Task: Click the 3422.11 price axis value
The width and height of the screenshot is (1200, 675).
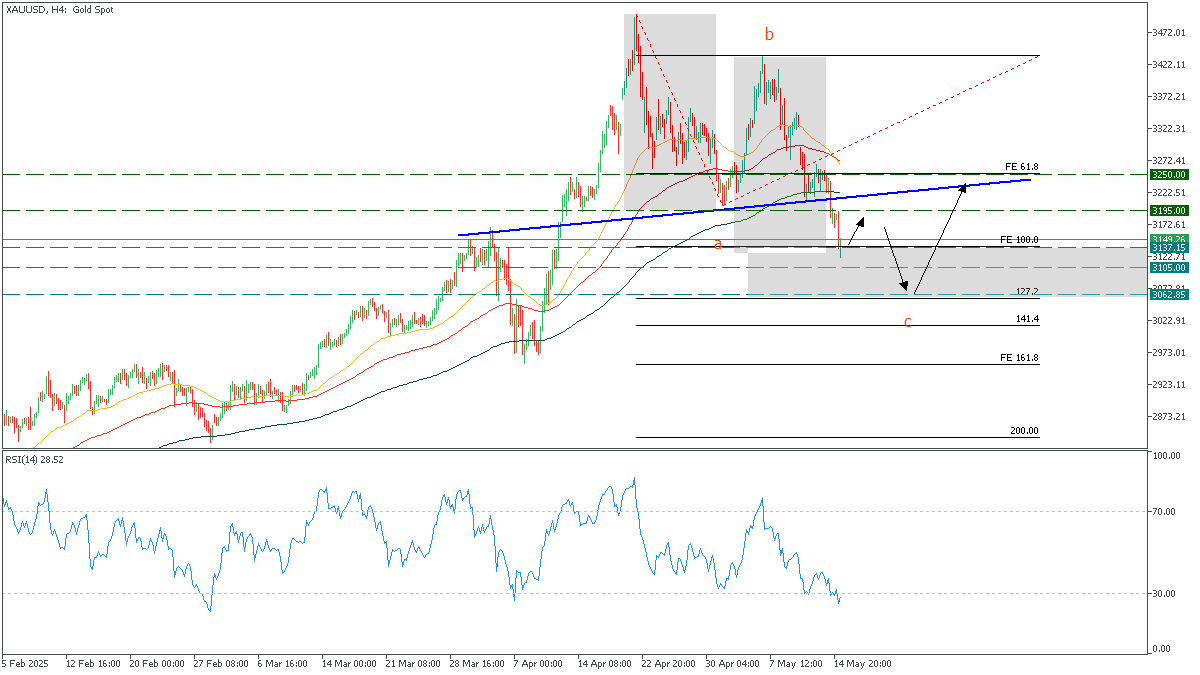Action: click(x=1168, y=65)
